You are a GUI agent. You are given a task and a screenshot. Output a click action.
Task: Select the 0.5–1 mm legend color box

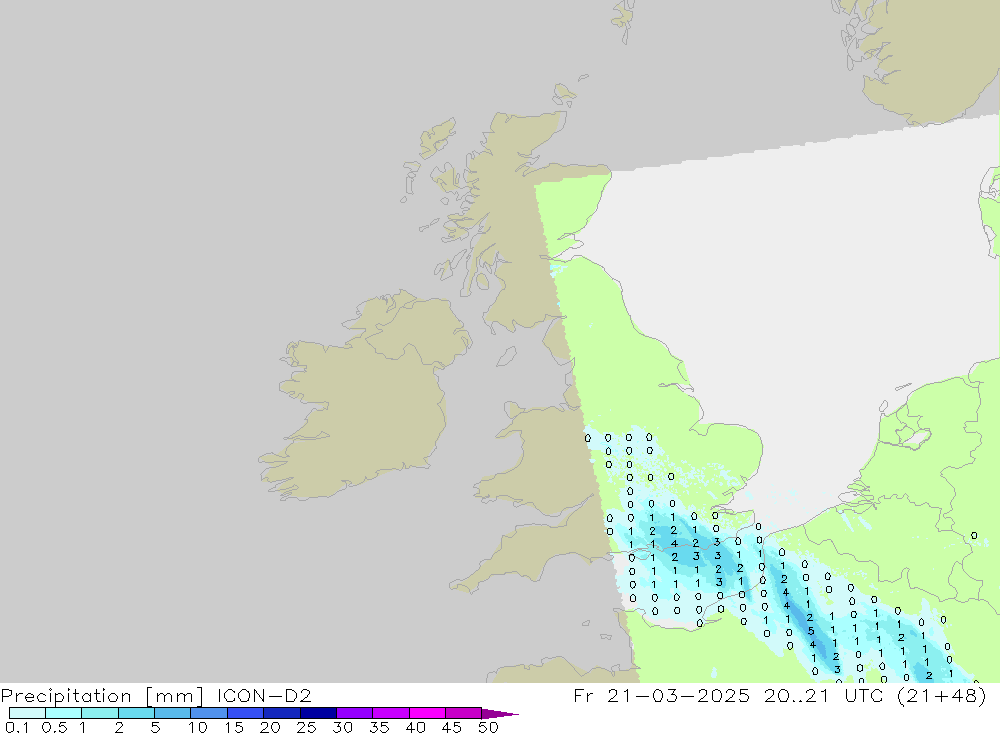point(63,713)
